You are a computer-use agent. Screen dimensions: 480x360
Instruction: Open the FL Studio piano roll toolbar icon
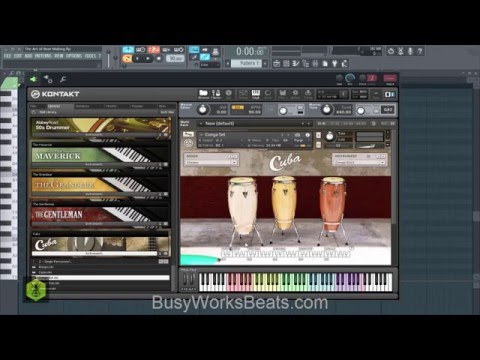(x=296, y=63)
